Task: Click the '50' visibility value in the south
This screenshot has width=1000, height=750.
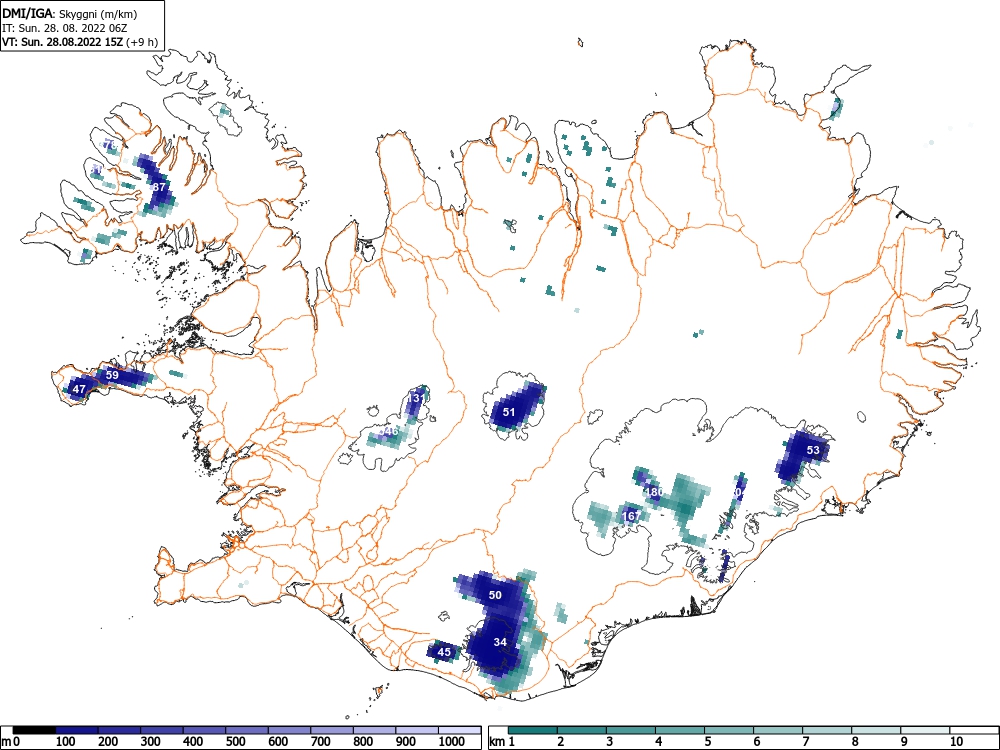Action: (x=495, y=595)
